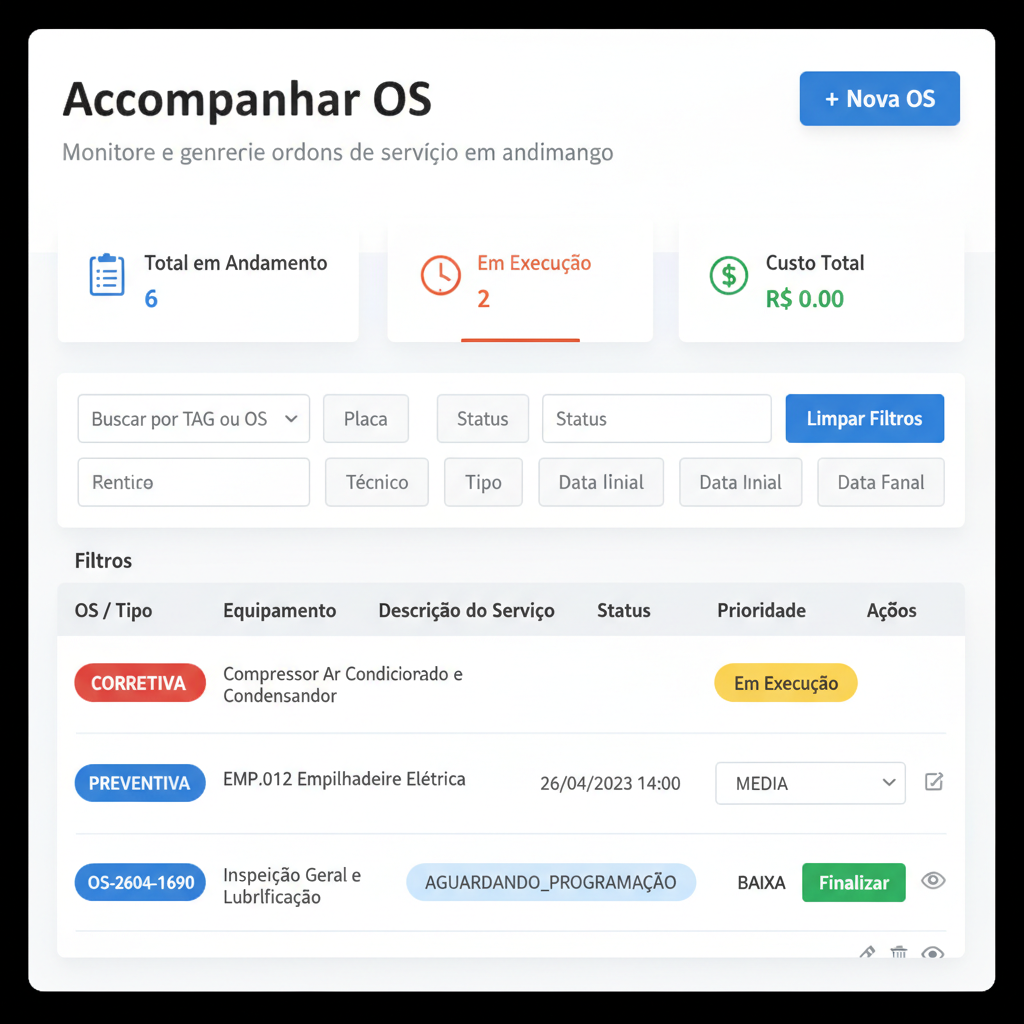Click the BAIXA priority text
Screen dimensions: 1024x1024
point(761,883)
